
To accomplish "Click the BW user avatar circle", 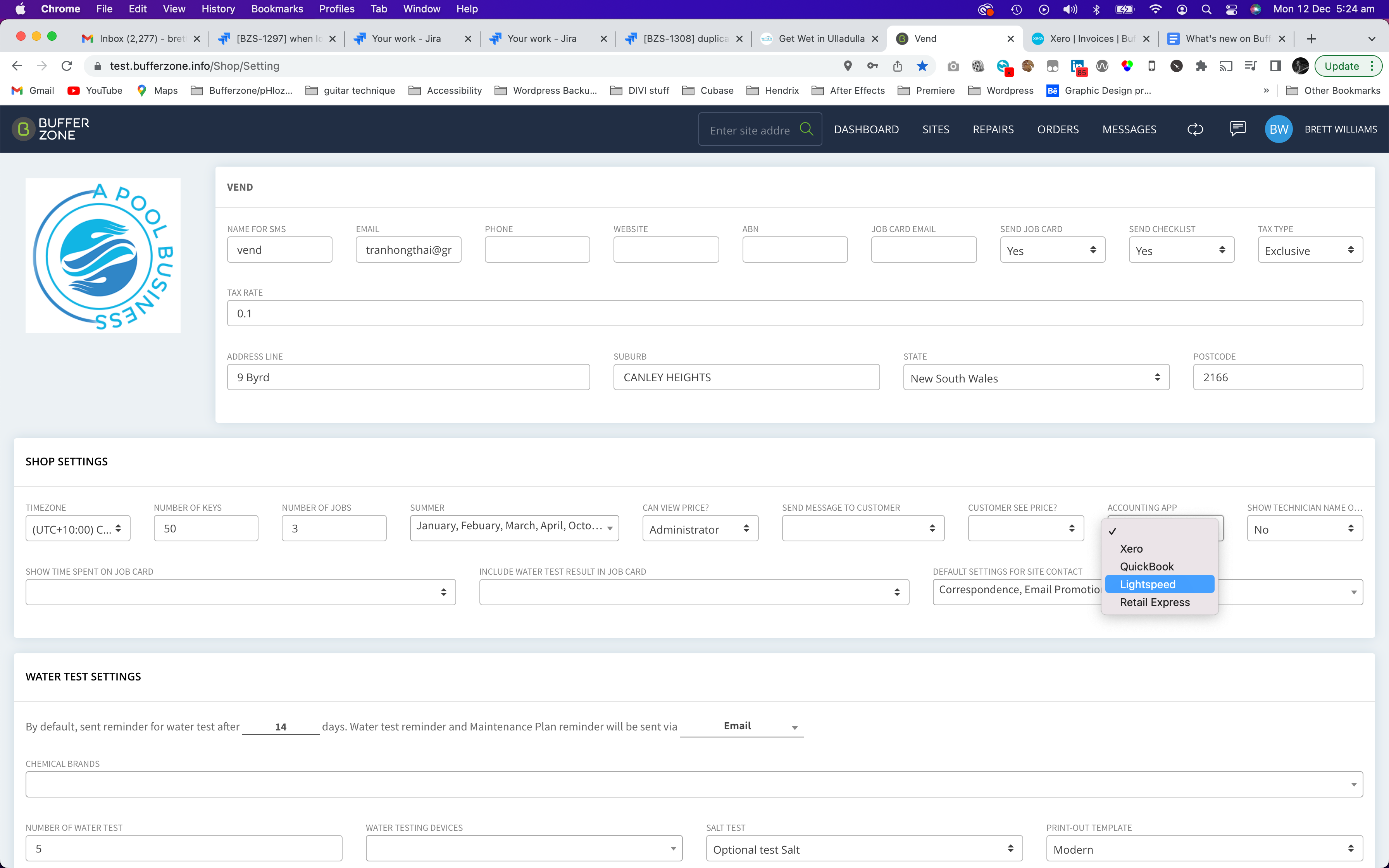I will click(1278, 129).
